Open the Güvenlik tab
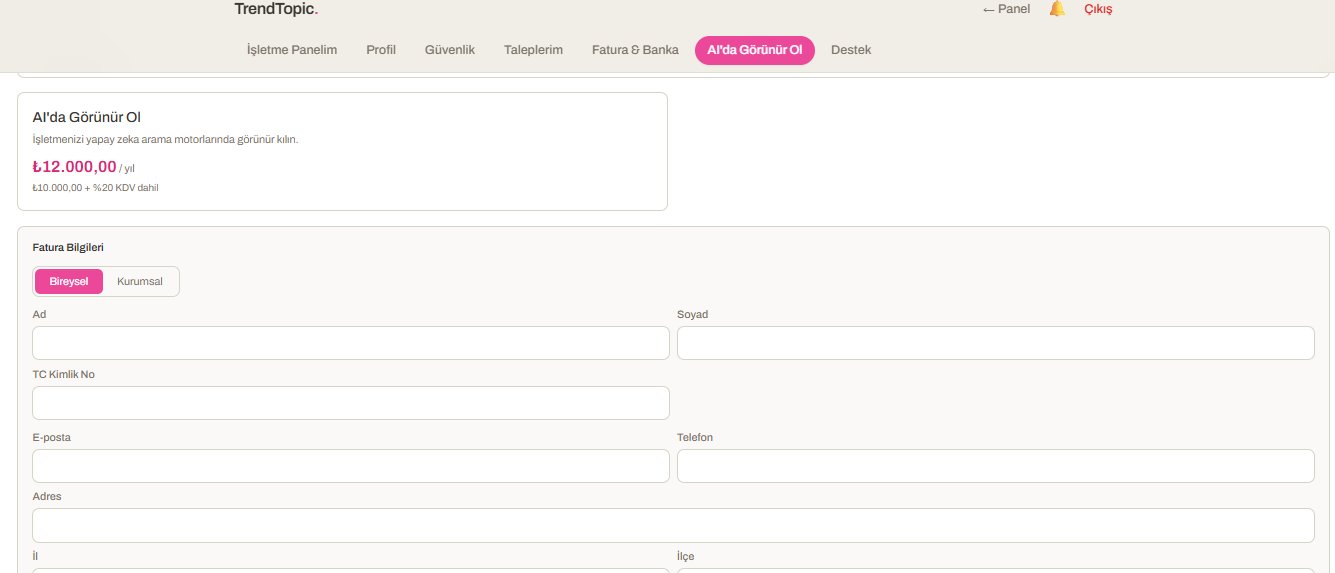Screen dimensions: 1335x573 click(450, 50)
